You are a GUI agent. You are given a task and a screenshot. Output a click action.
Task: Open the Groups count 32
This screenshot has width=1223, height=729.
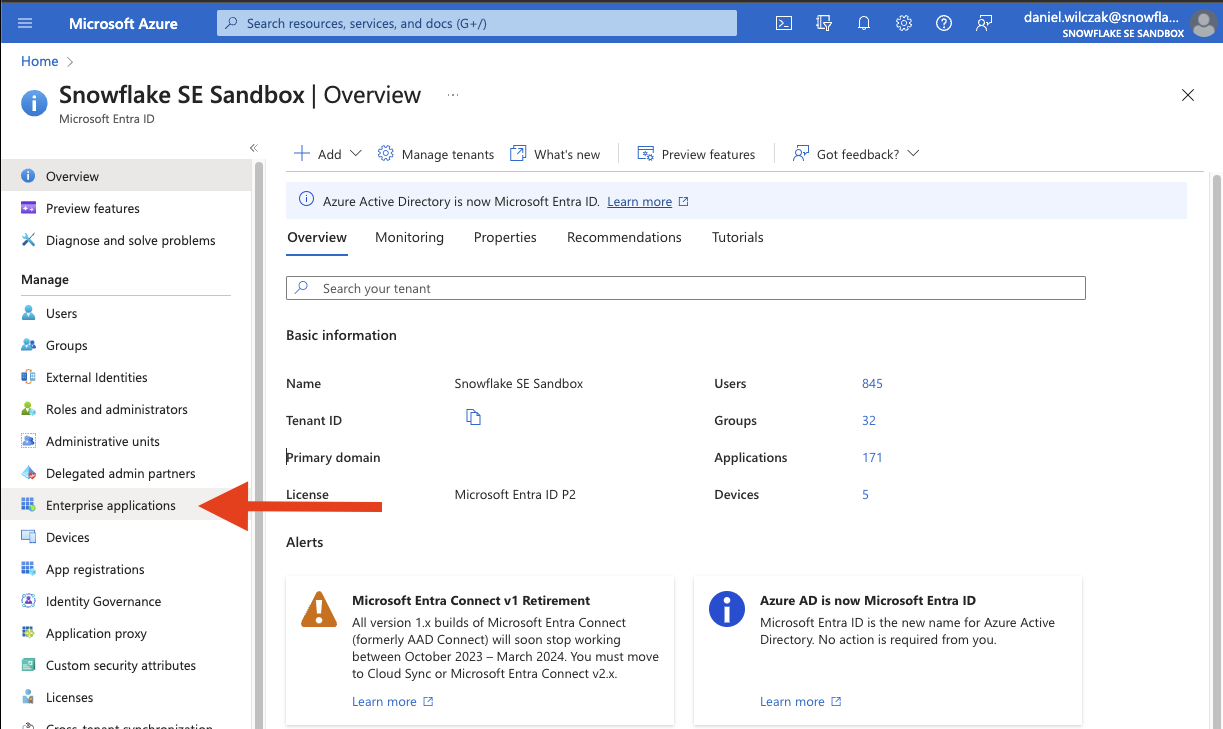[869, 421]
